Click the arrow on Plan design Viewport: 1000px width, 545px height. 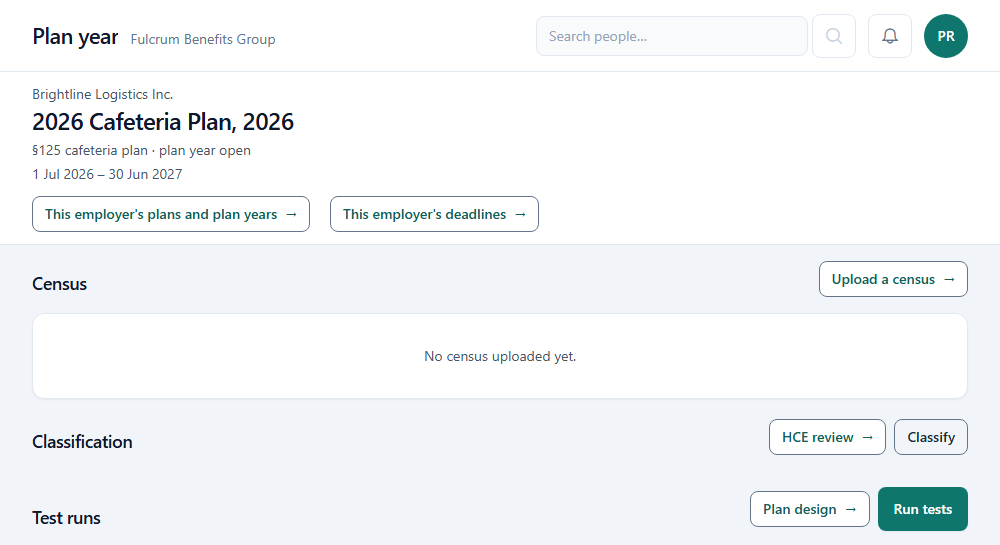click(x=851, y=509)
